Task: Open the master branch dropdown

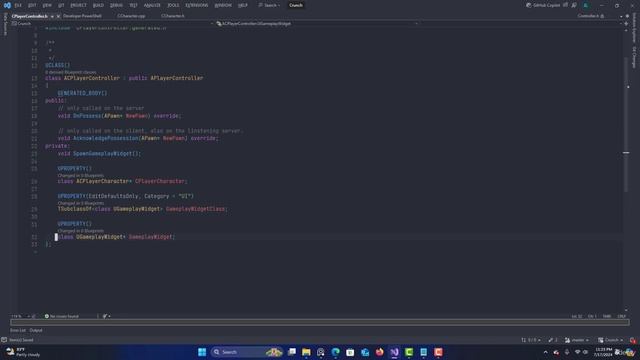Action: point(577,340)
